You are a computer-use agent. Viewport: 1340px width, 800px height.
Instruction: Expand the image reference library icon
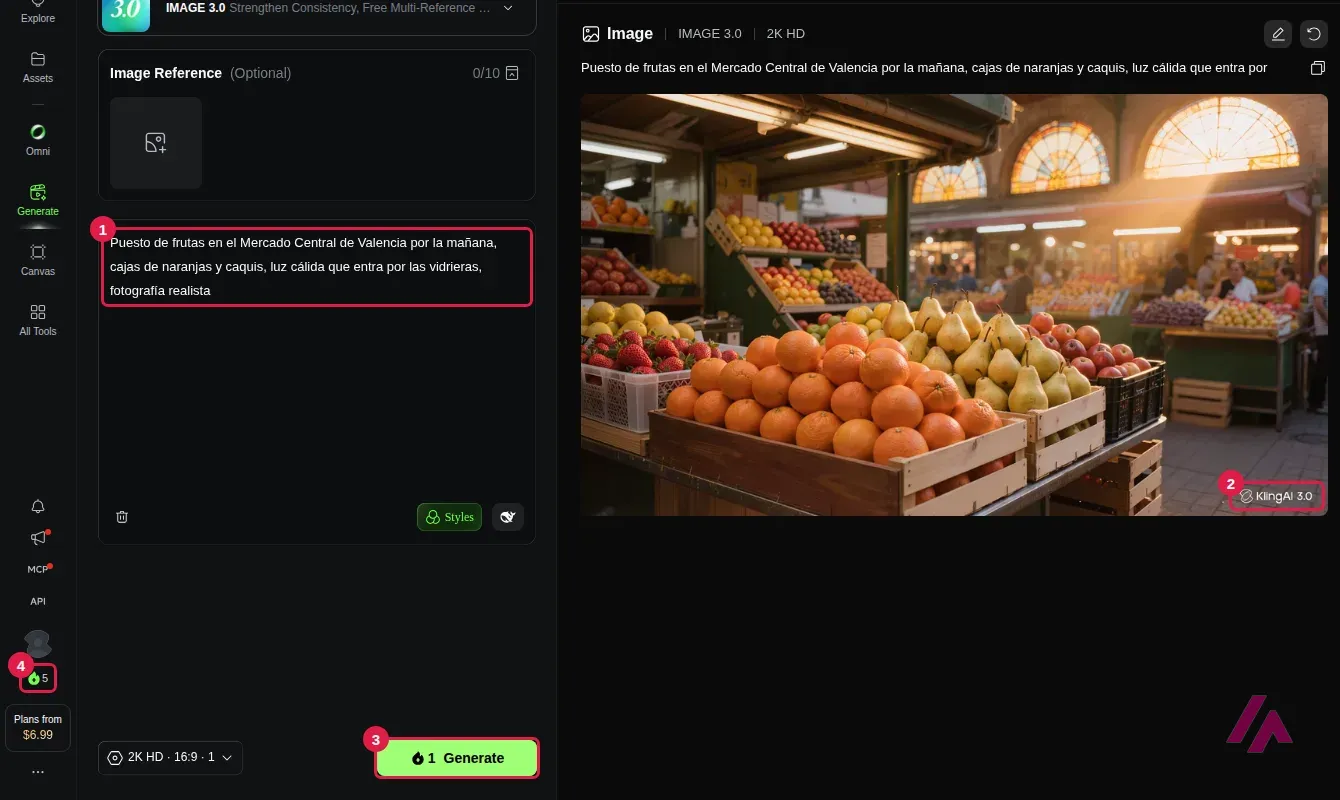point(512,73)
